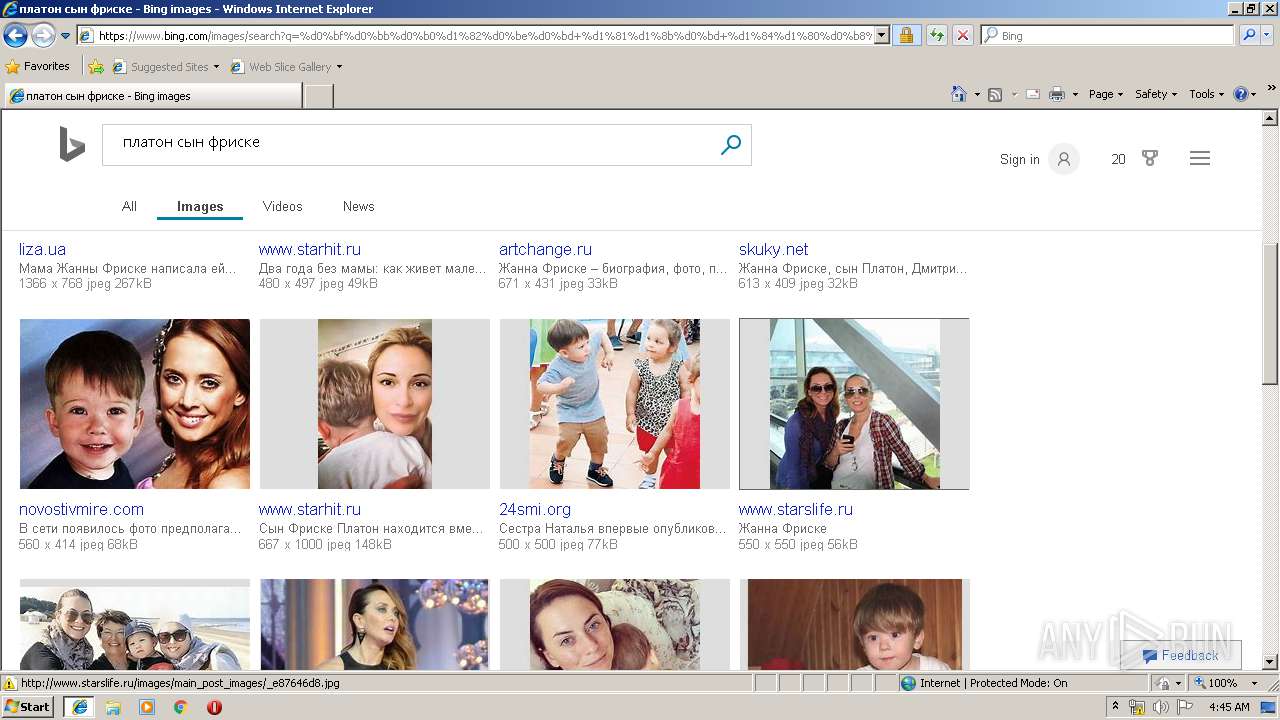The width and height of the screenshot is (1280, 720).
Task: Expand the address bar history dropdown
Action: pos(881,35)
